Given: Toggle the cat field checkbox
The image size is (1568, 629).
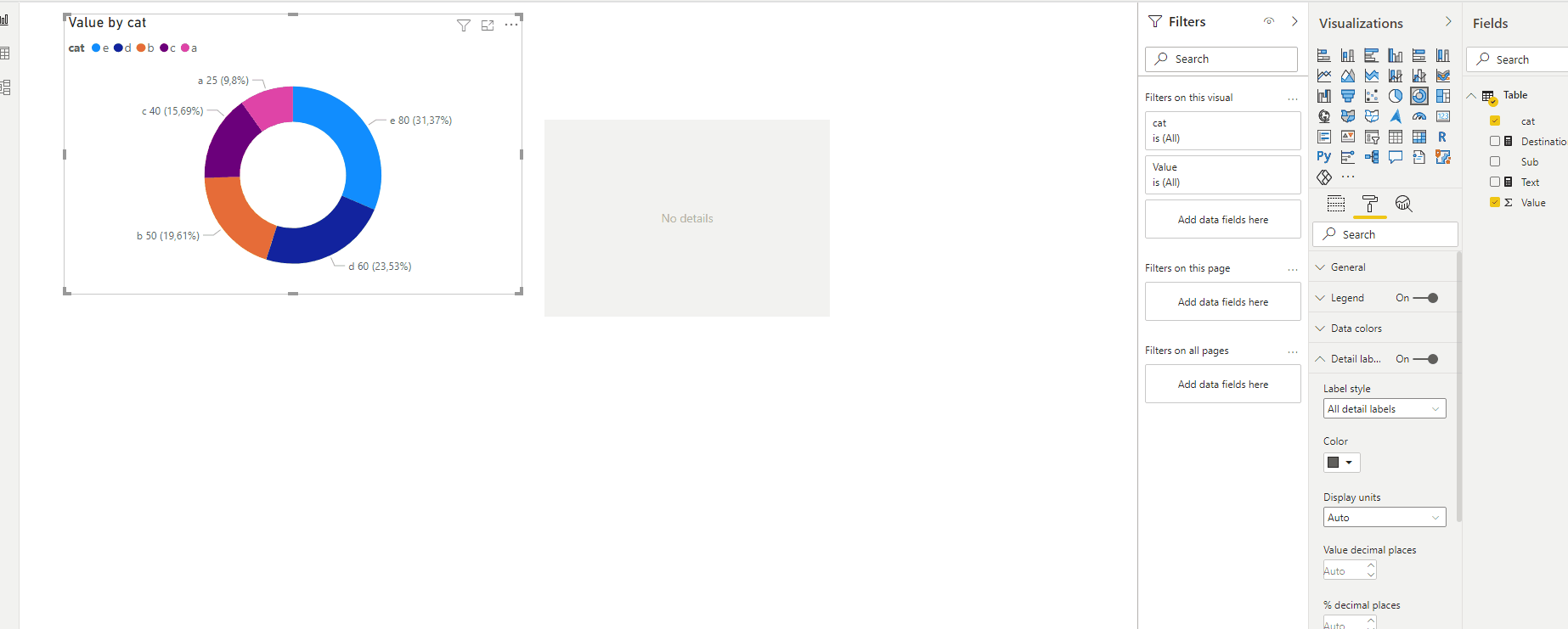Looking at the screenshot, I should (1495, 121).
